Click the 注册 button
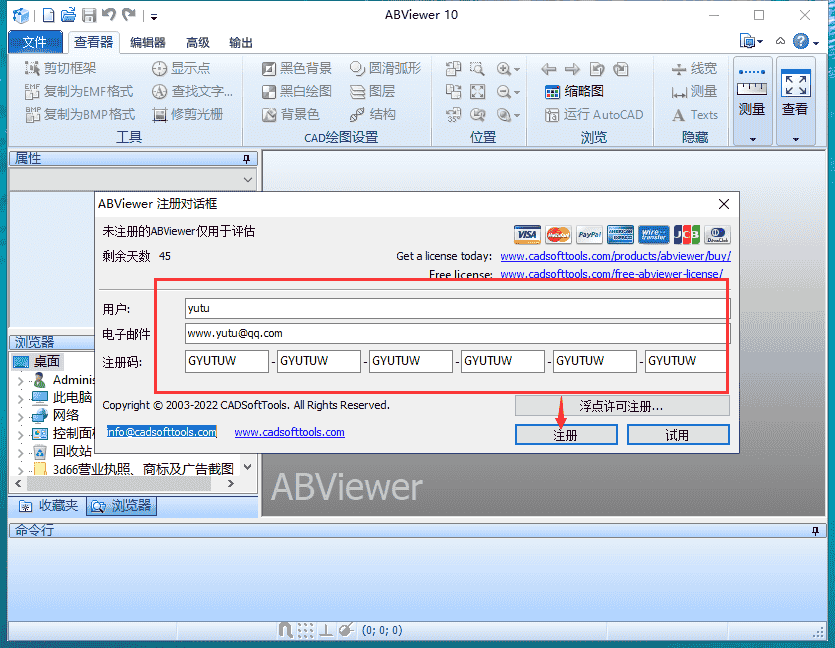The height and width of the screenshot is (648, 835). pyautogui.click(x=566, y=434)
